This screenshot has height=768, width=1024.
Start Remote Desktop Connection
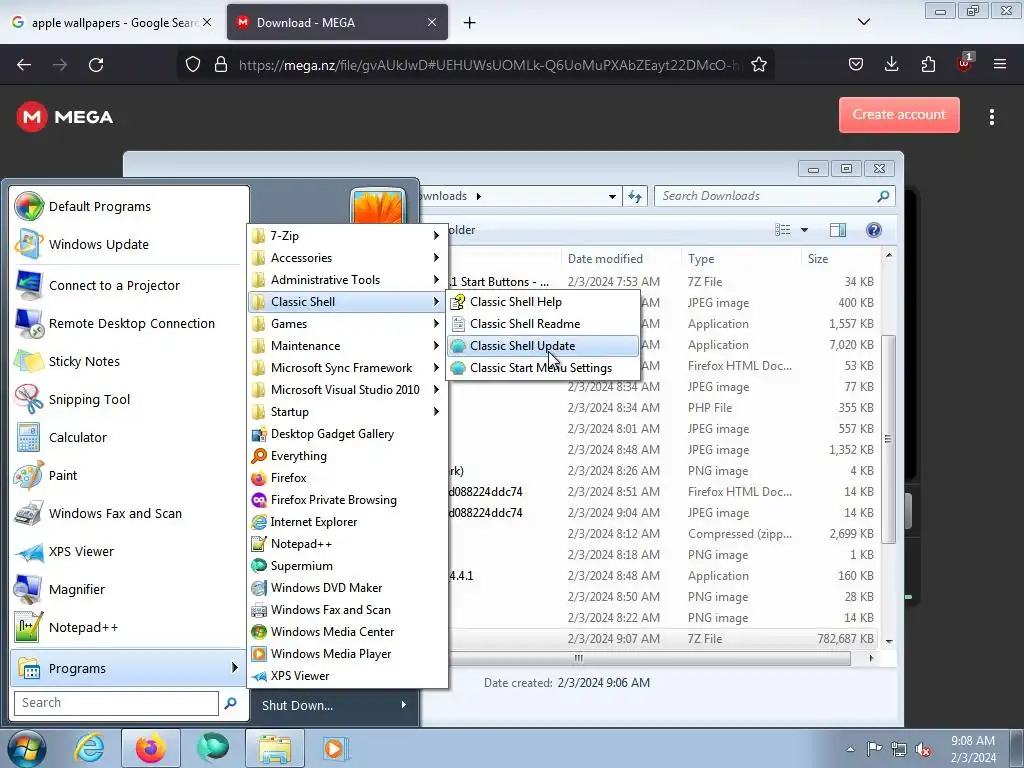(129, 323)
